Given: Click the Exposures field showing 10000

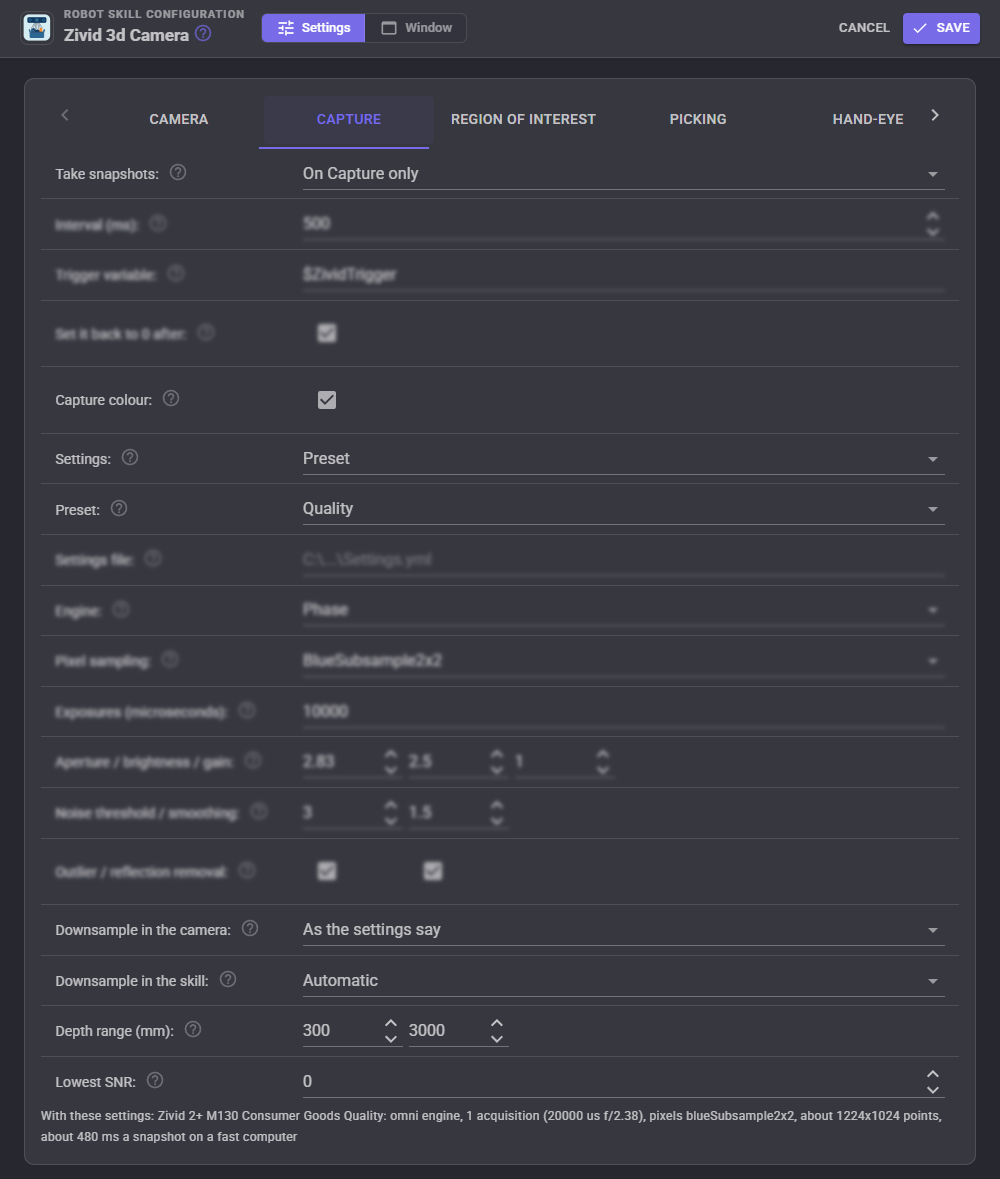Looking at the screenshot, I should pos(623,711).
